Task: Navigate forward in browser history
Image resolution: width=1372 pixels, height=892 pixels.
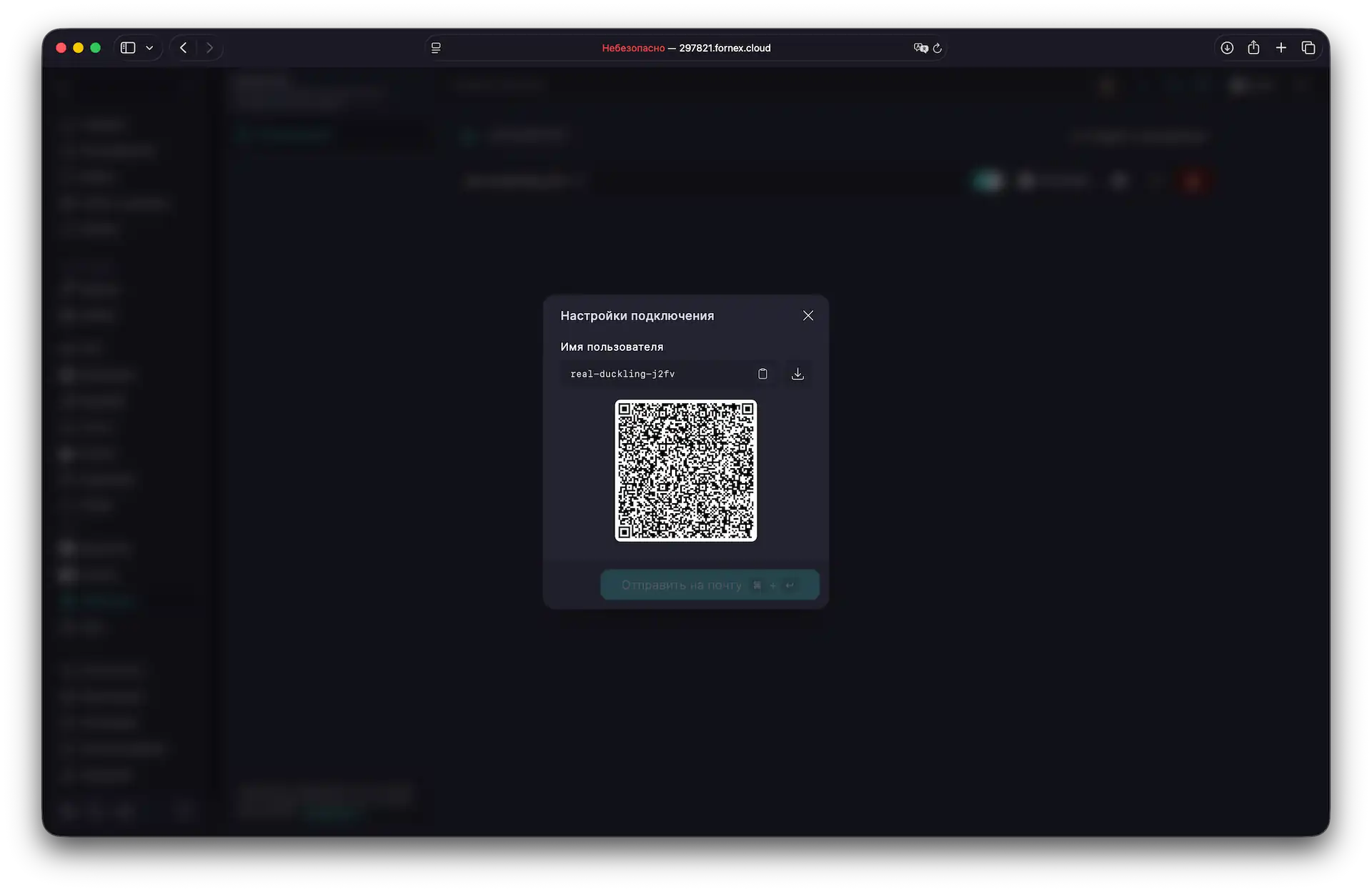Action: [209, 47]
